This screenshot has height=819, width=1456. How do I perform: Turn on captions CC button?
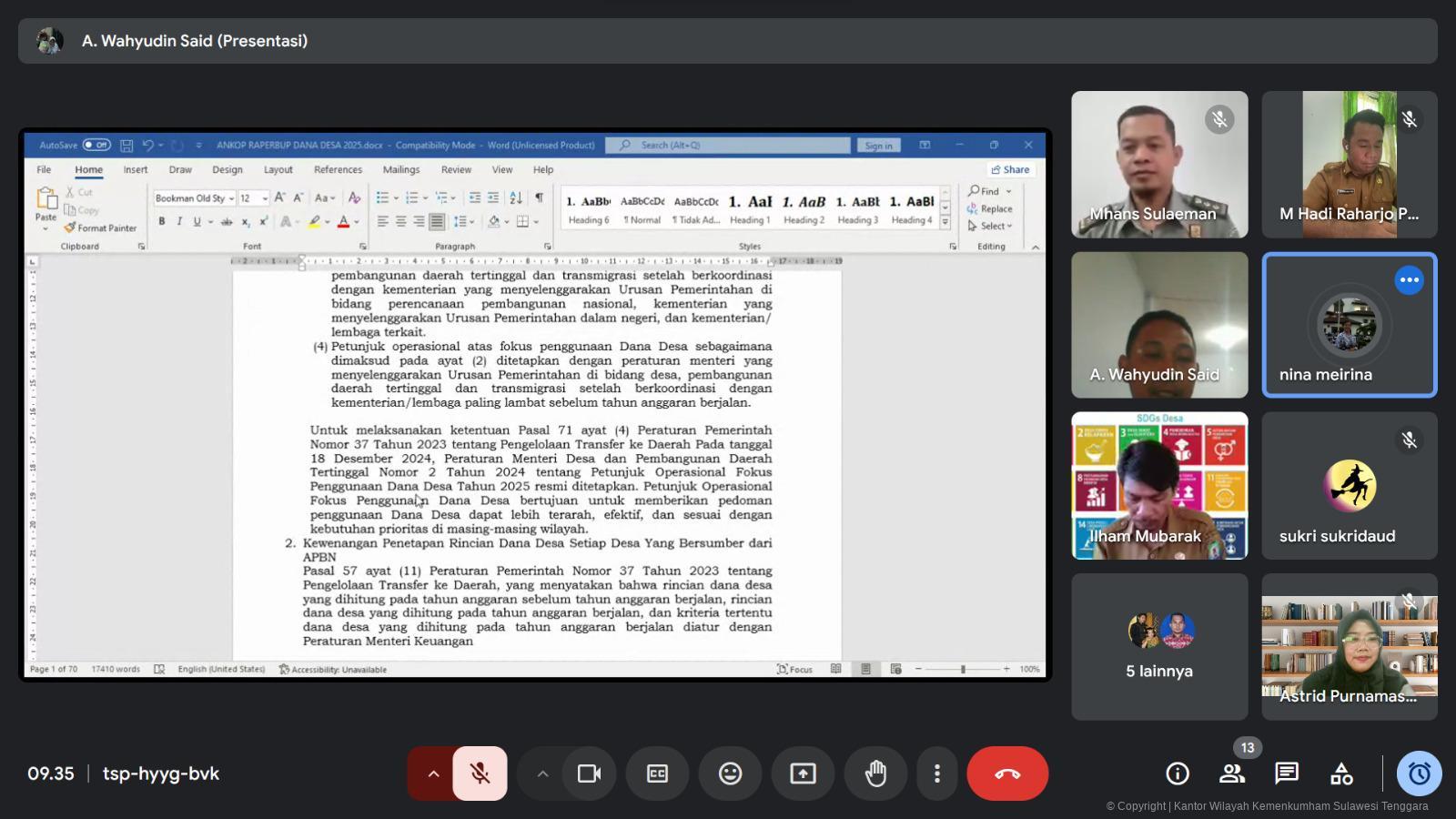tap(657, 773)
